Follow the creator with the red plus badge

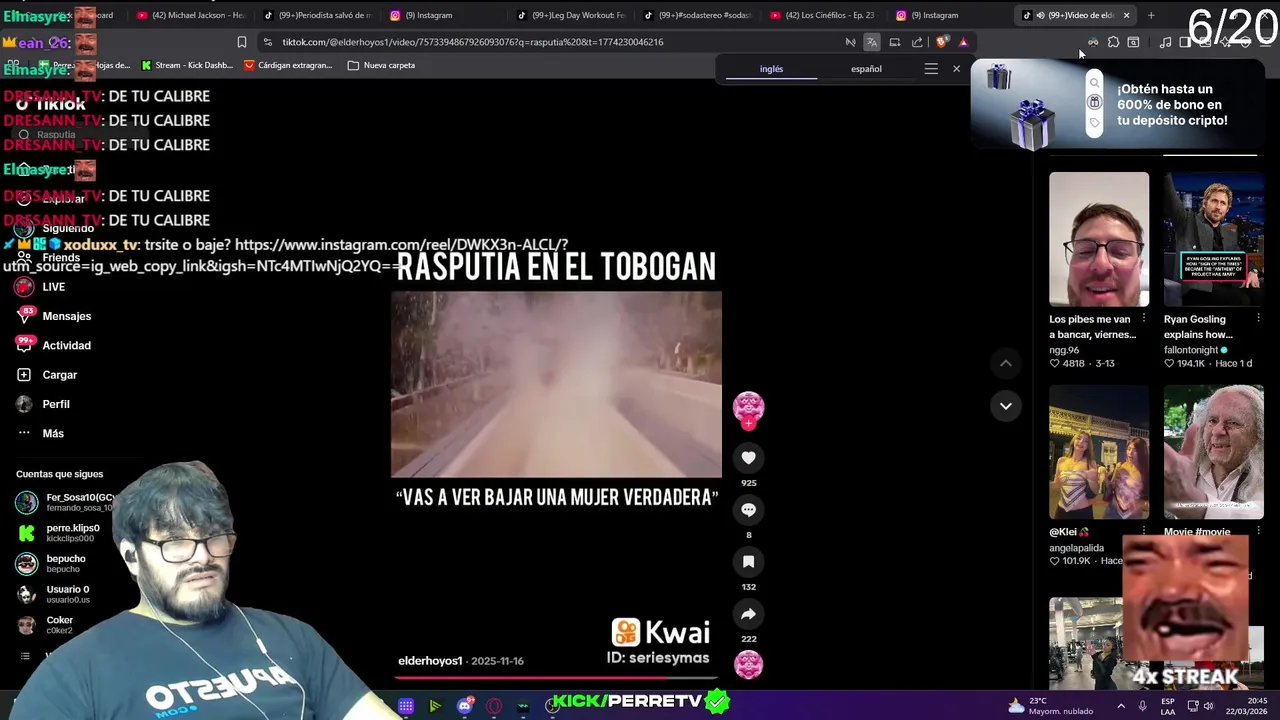coord(748,423)
